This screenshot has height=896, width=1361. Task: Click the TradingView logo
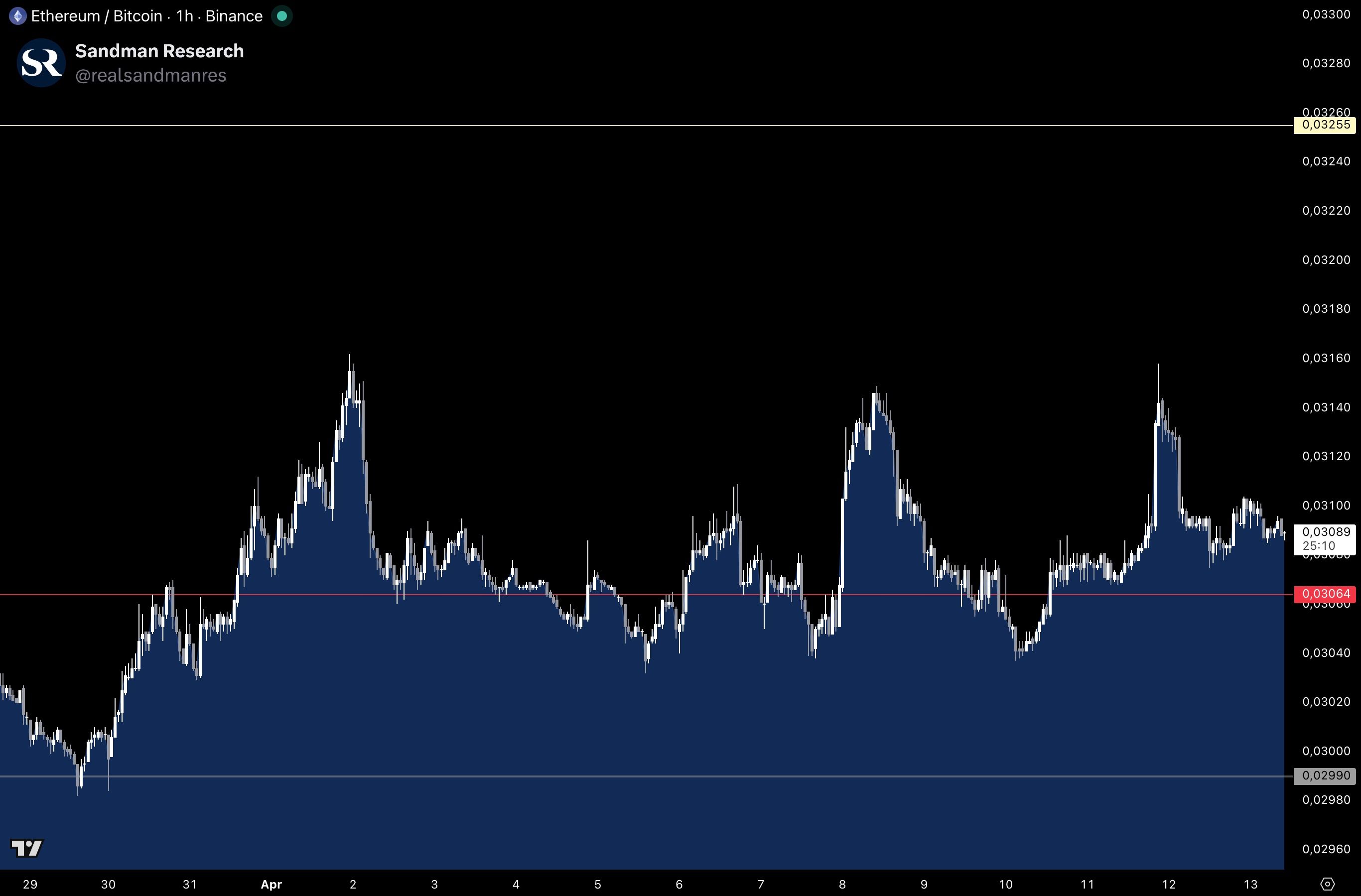pos(27,847)
